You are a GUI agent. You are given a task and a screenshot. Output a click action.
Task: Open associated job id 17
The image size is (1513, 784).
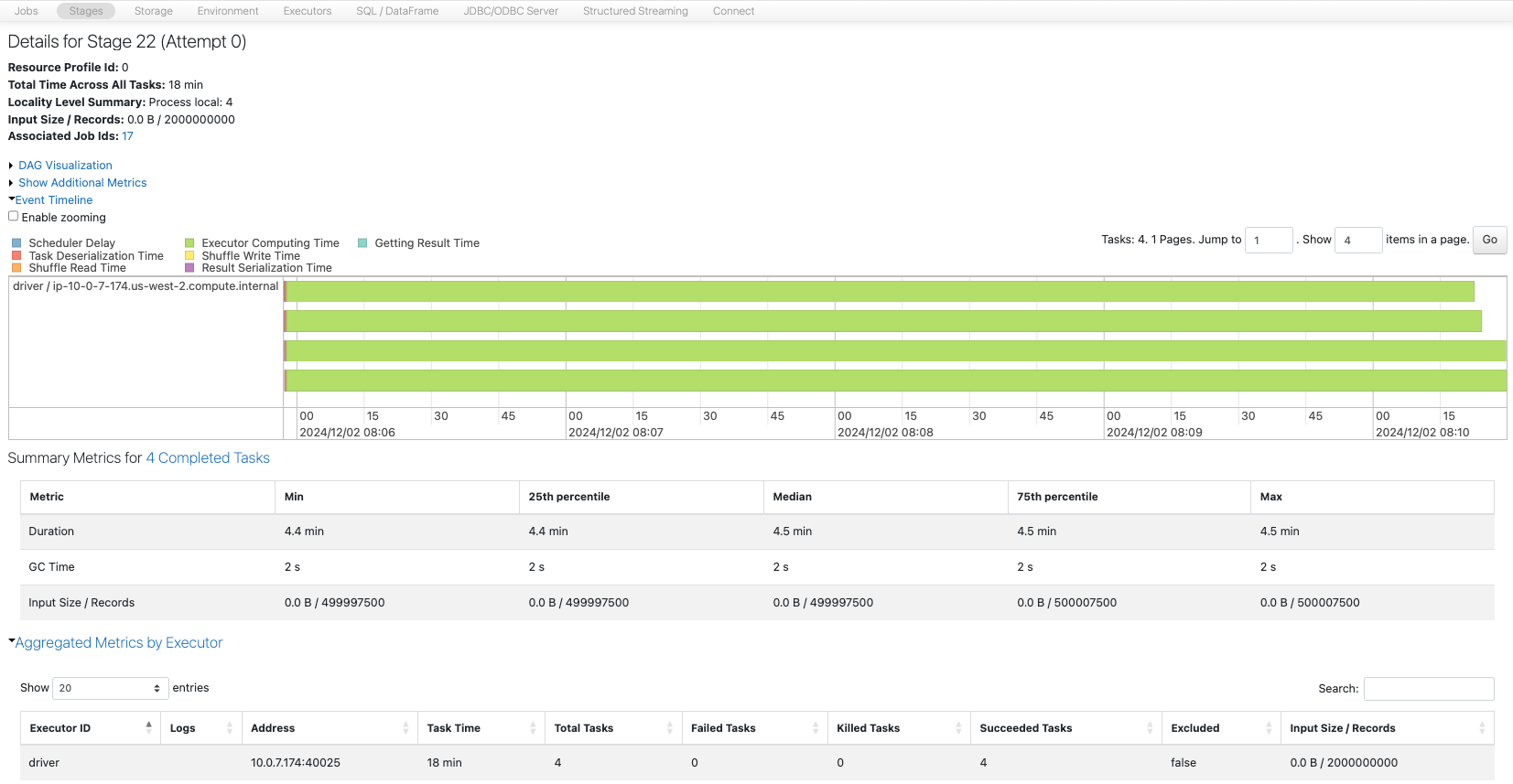point(127,136)
